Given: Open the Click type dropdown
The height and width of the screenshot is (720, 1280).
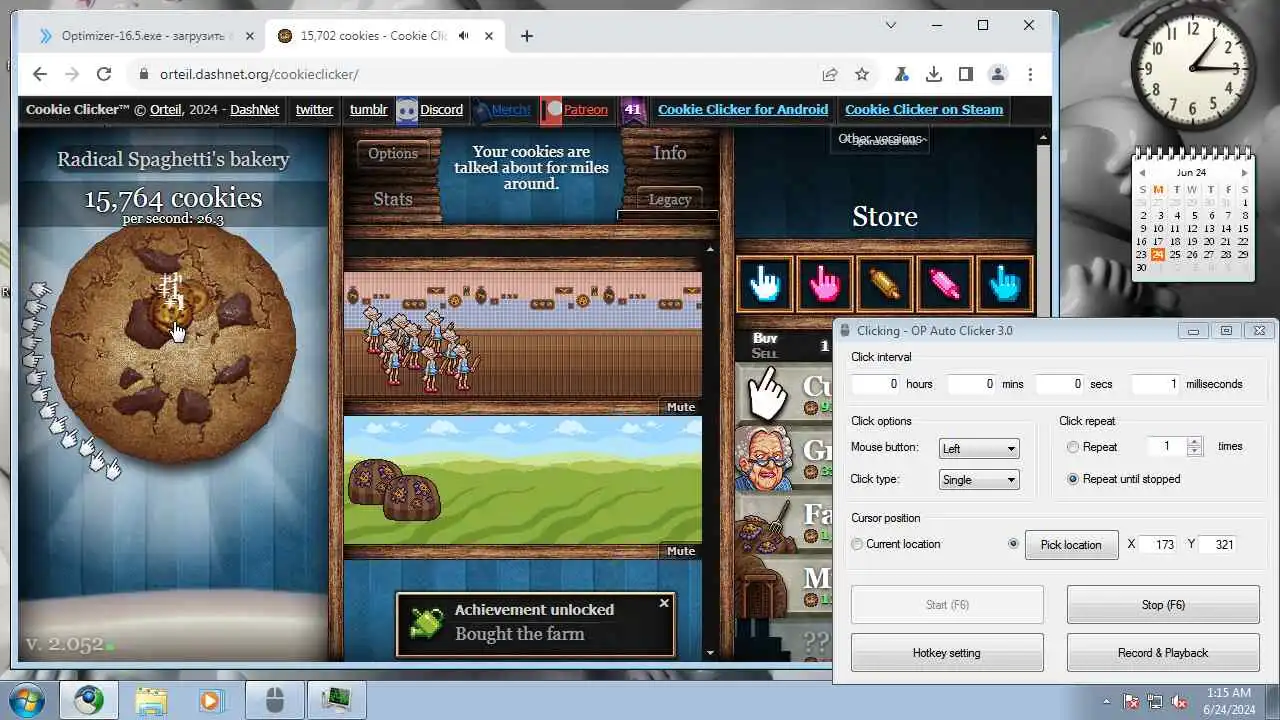Looking at the screenshot, I should pyautogui.click(x=979, y=480).
